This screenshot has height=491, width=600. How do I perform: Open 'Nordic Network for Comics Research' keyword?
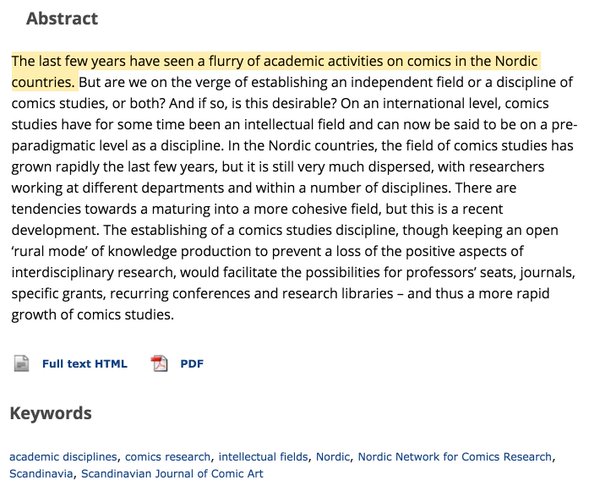(455, 457)
